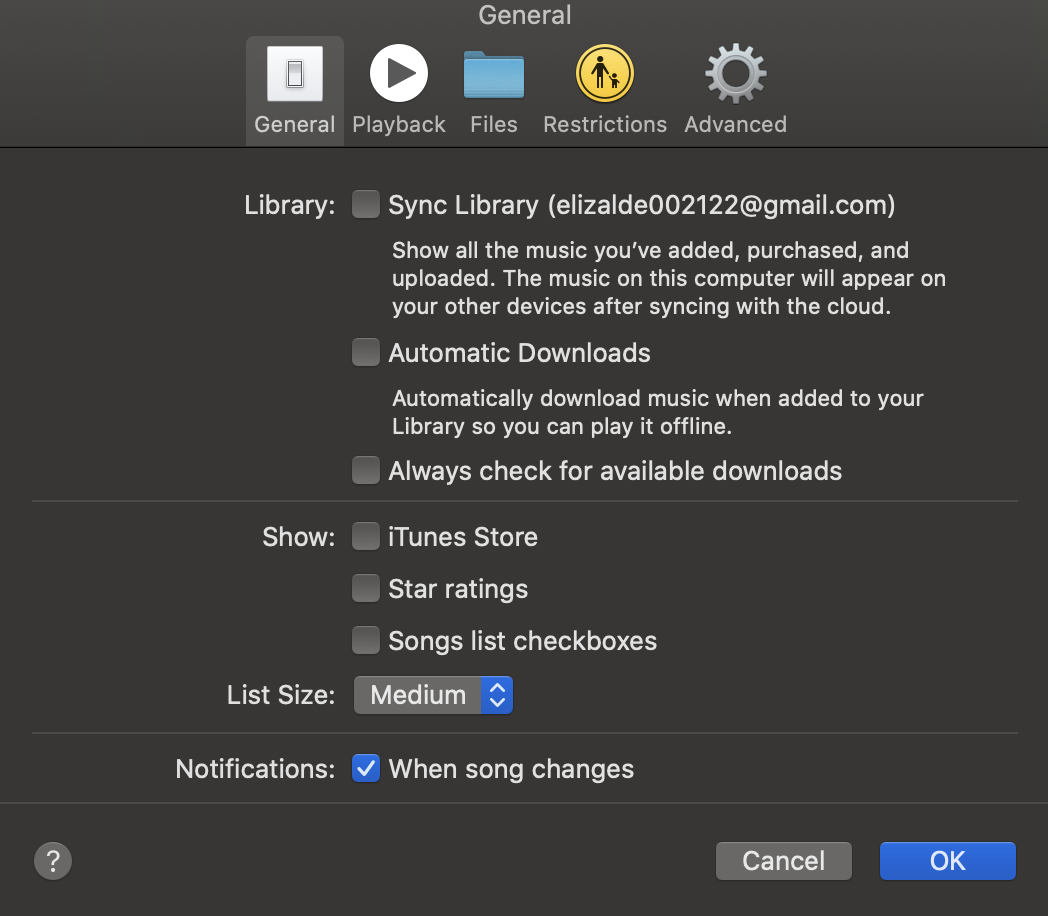Go to the Restrictions tab label
Image resolution: width=1048 pixels, height=916 pixels.
[x=604, y=125]
